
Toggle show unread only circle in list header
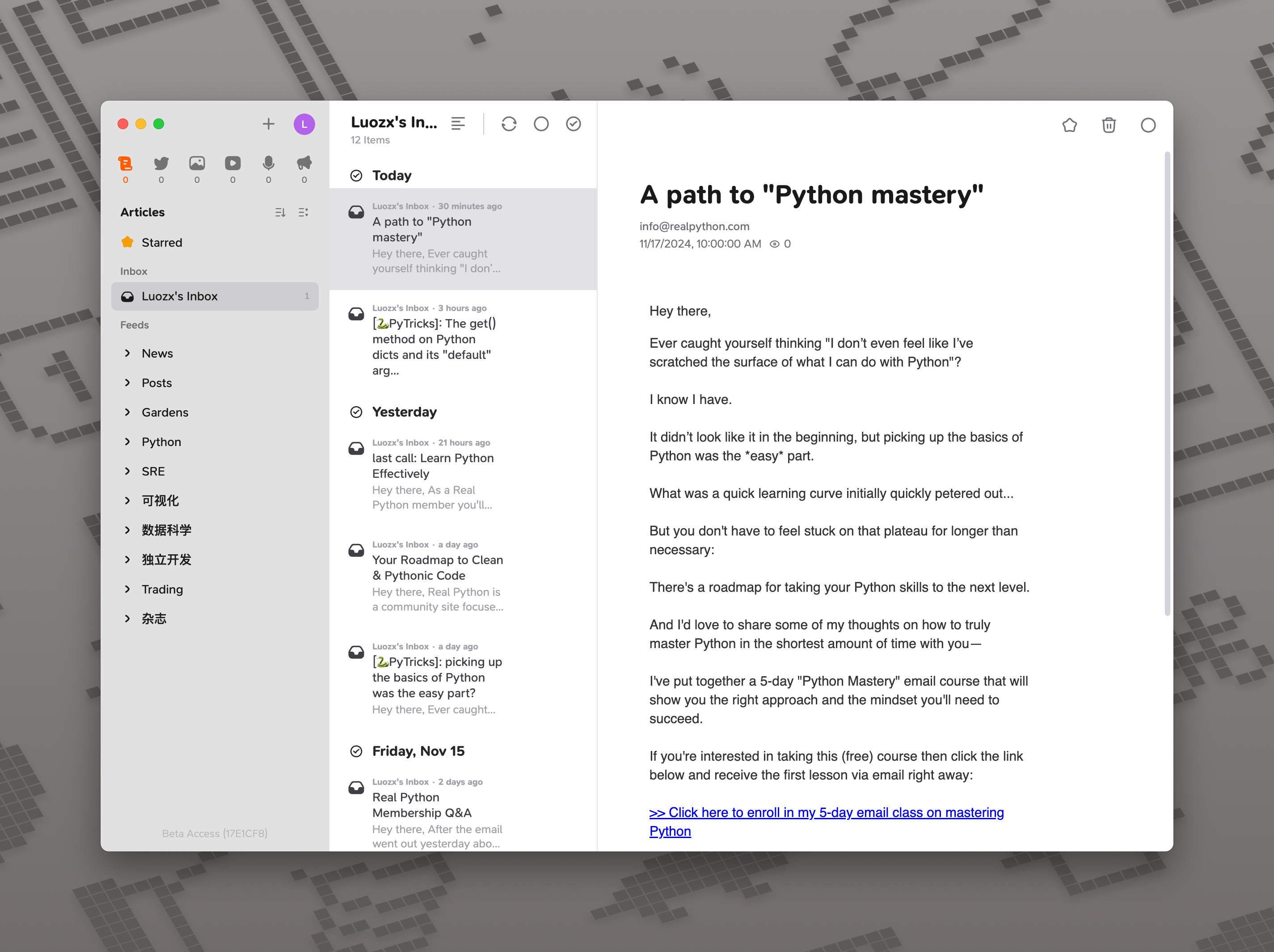541,124
